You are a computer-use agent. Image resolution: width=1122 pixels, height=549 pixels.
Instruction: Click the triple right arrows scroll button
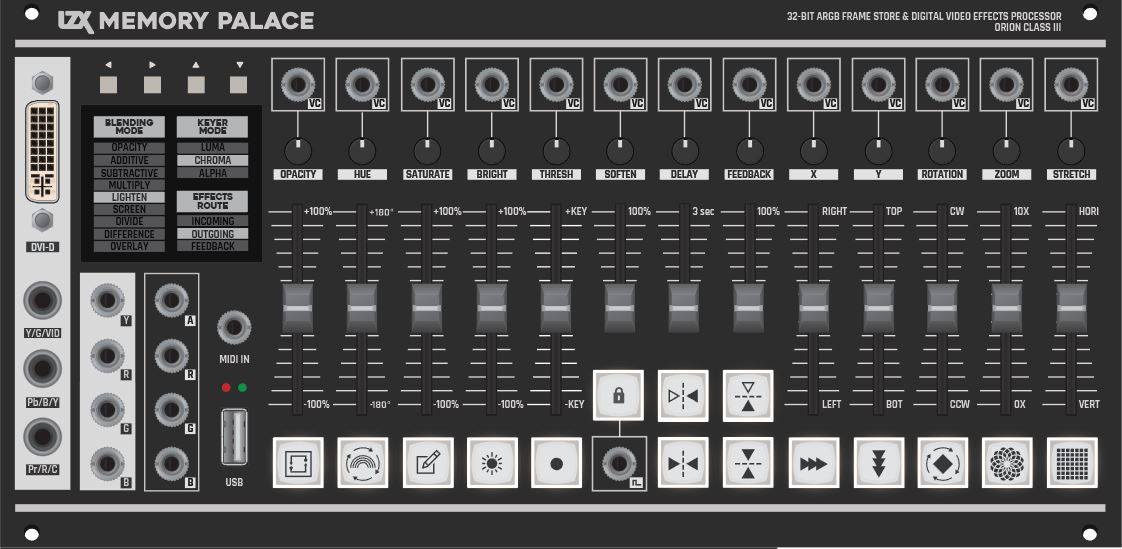point(814,463)
